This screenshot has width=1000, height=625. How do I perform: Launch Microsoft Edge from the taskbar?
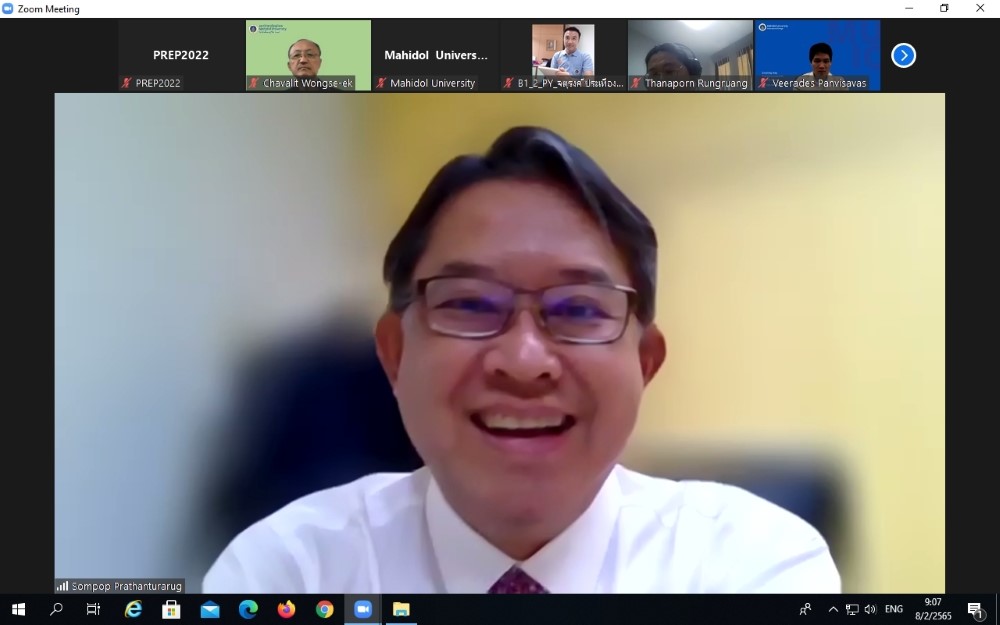(248, 609)
